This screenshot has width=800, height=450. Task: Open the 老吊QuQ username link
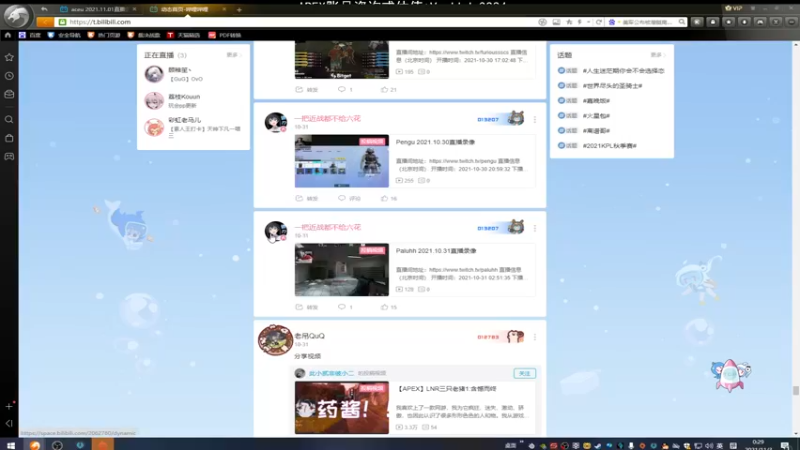310,336
